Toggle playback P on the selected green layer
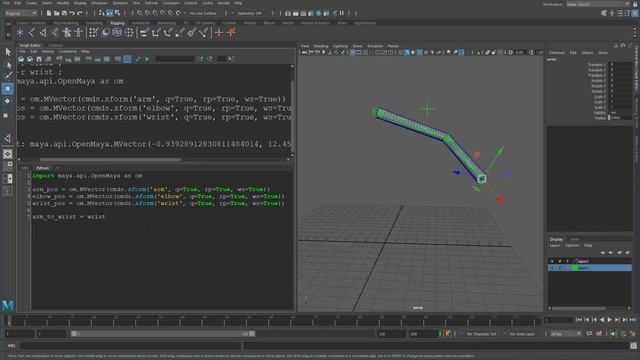640x360 pixels. click(x=560, y=268)
